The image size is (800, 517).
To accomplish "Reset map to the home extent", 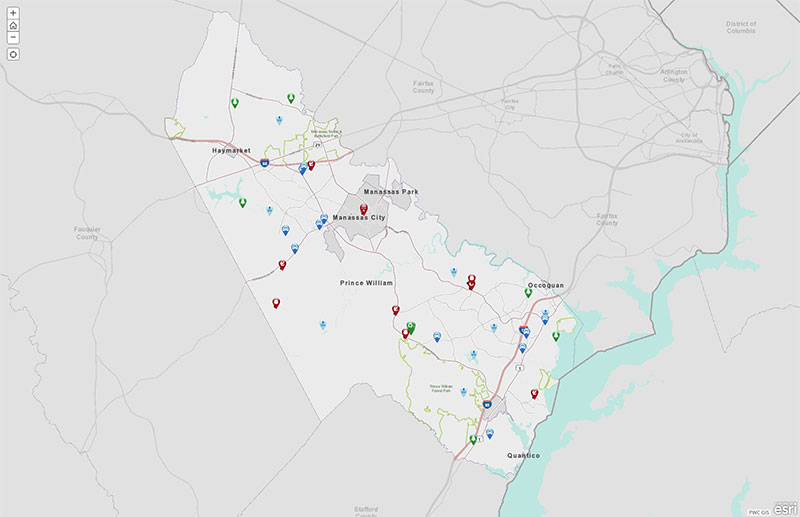I will 13,26.
